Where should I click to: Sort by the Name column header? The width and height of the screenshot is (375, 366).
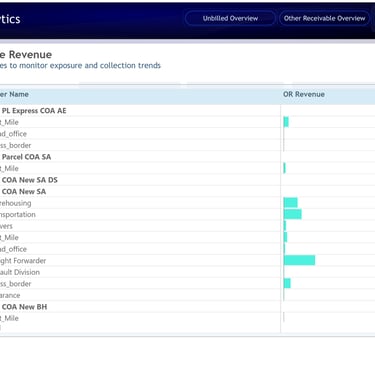pyautogui.click(x=14, y=94)
